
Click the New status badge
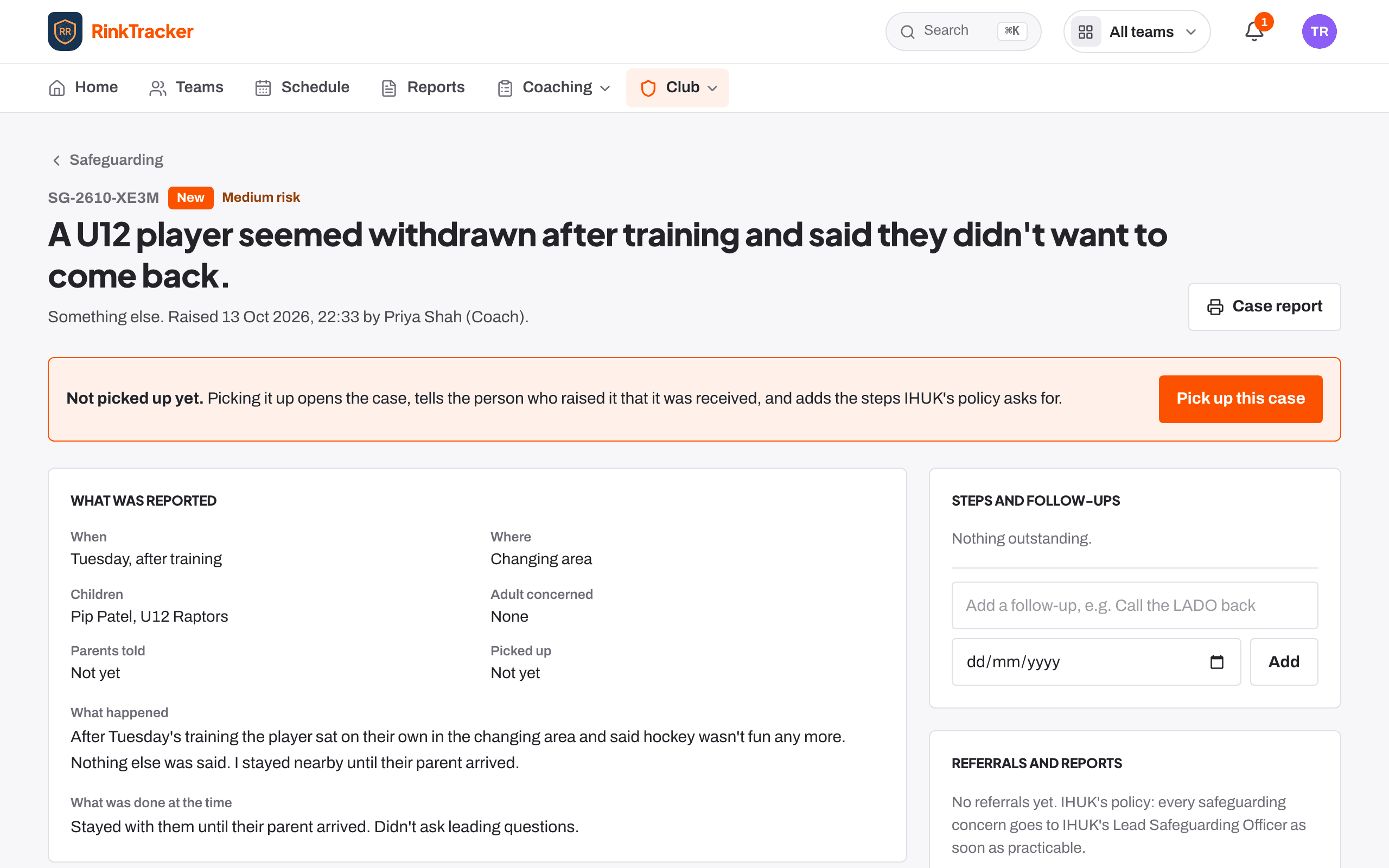click(190, 197)
